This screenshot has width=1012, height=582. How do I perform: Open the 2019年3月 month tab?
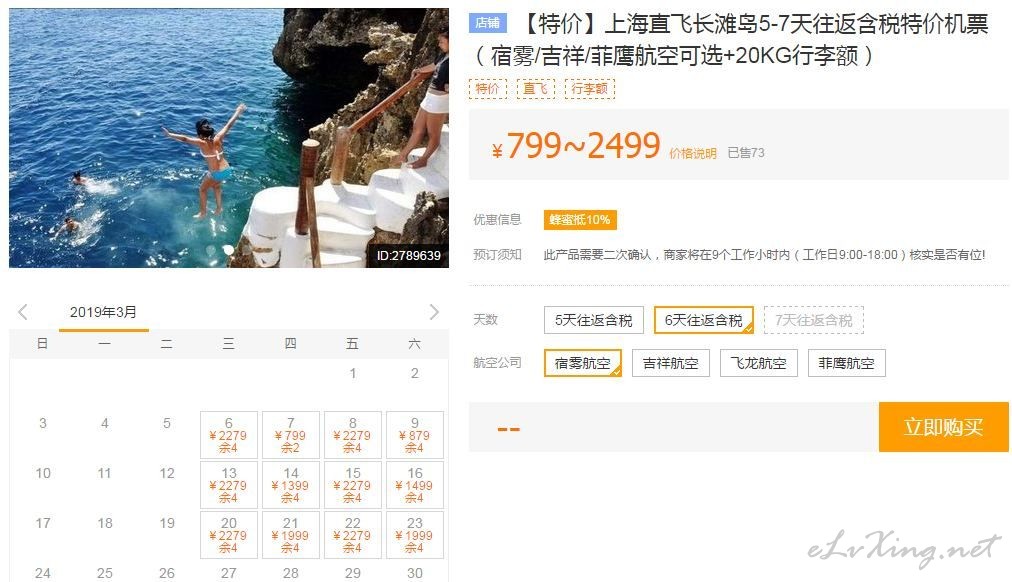pyautogui.click(x=103, y=313)
